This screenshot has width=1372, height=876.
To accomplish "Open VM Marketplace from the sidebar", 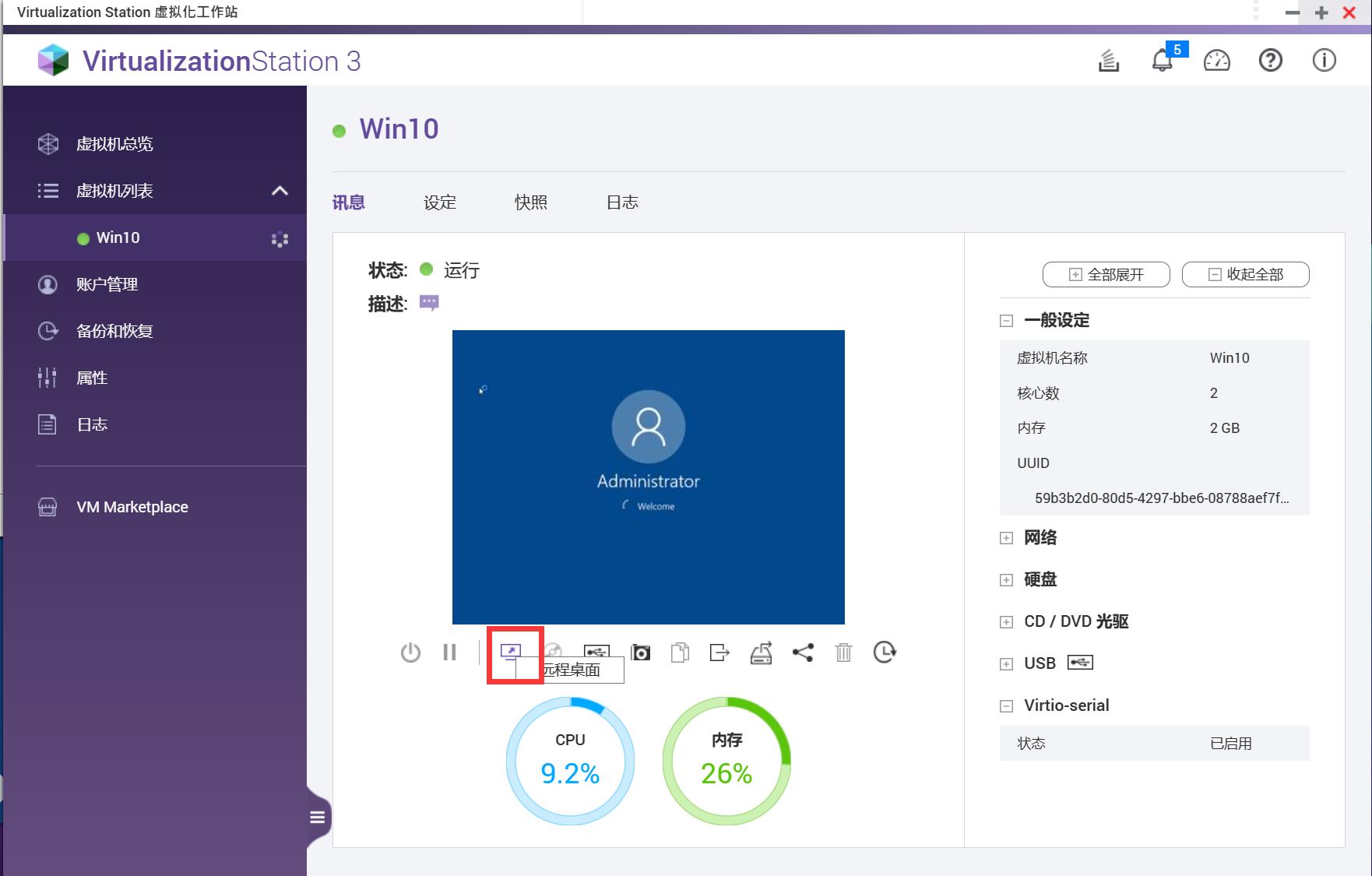I will 132,506.
